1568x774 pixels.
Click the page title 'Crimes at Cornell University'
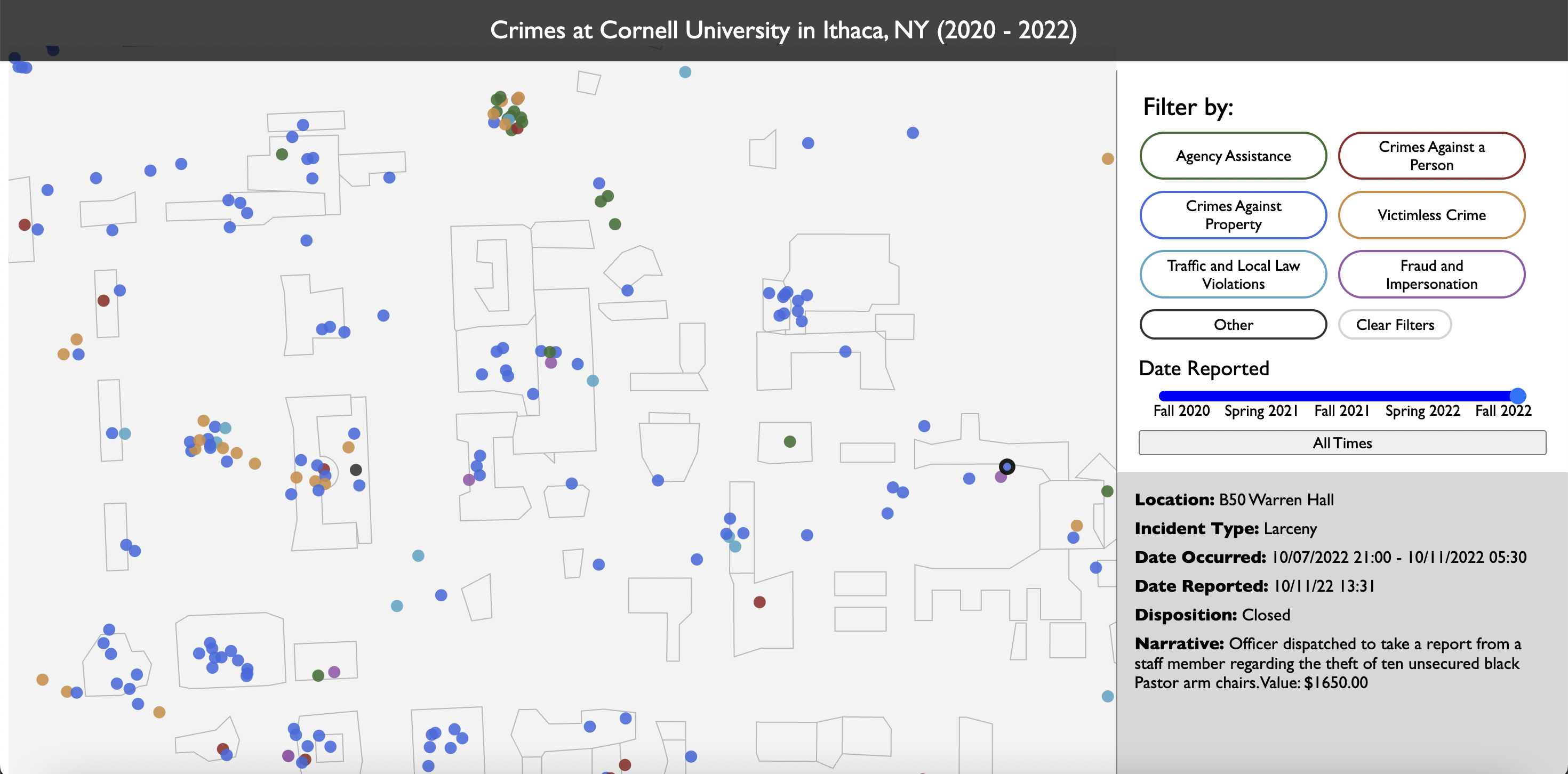[783, 30]
